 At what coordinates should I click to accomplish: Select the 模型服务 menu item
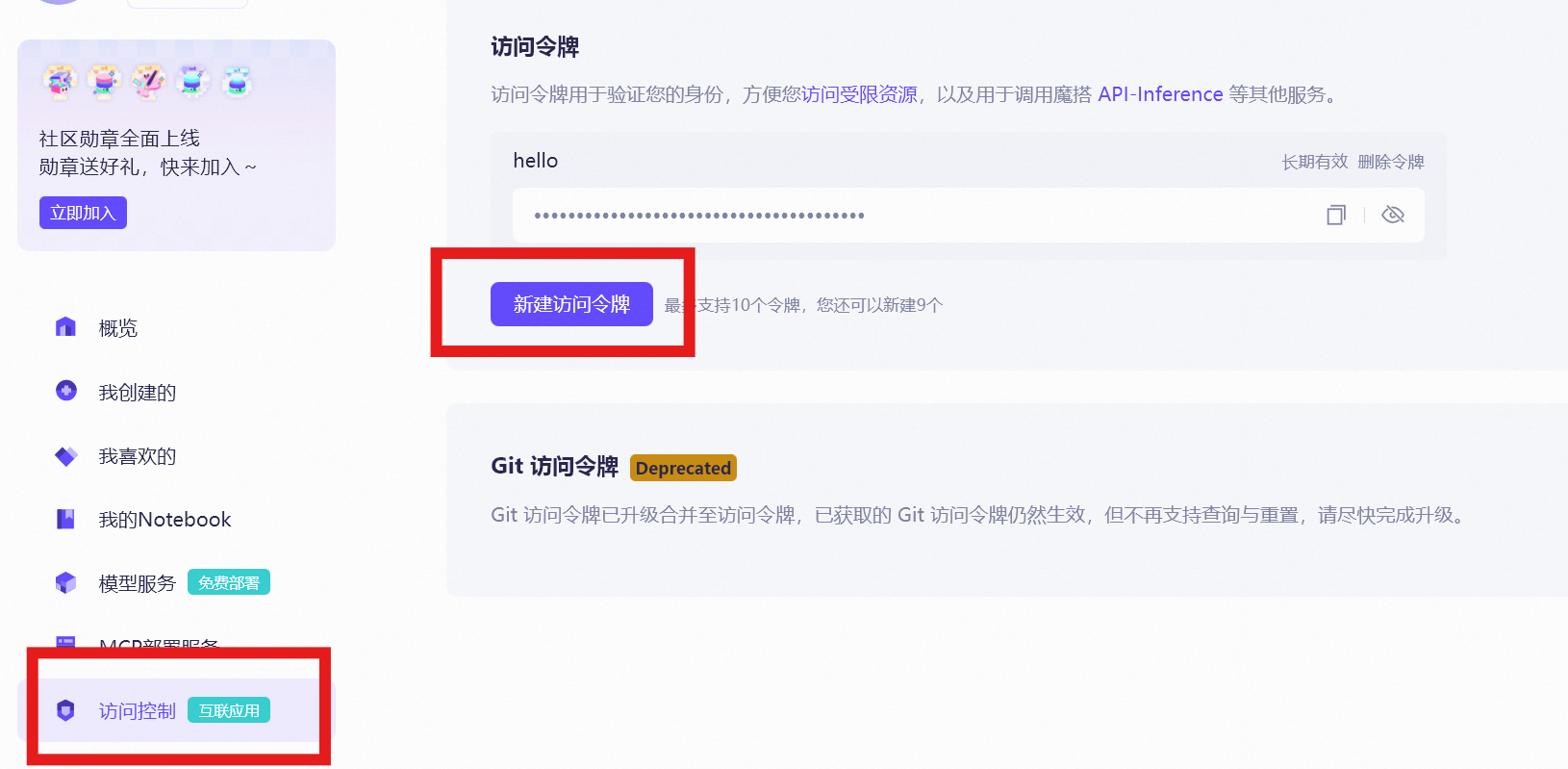coord(138,583)
